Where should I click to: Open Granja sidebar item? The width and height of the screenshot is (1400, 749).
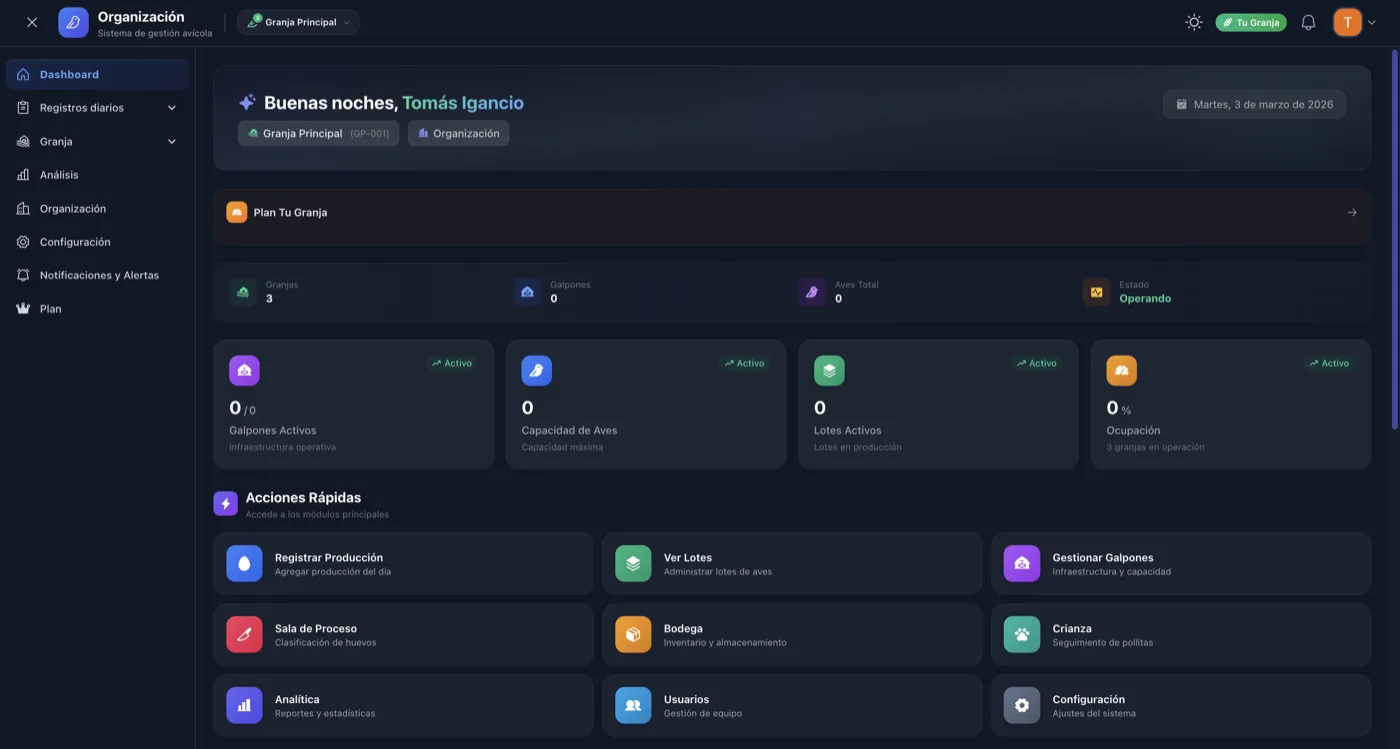(97, 141)
